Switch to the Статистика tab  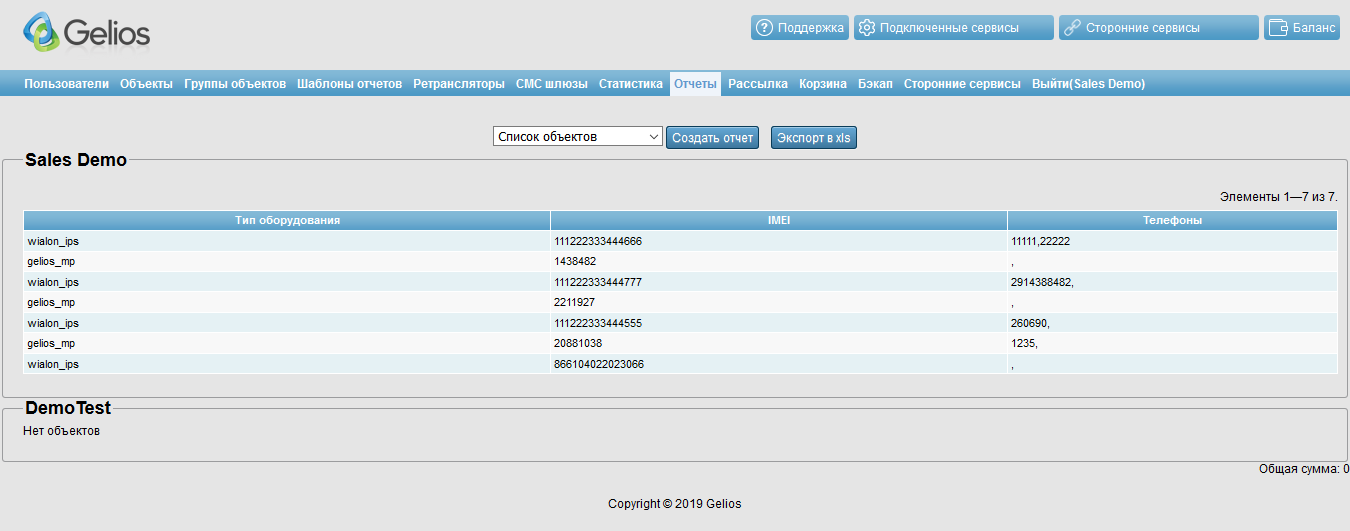click(x=630, y=84)
